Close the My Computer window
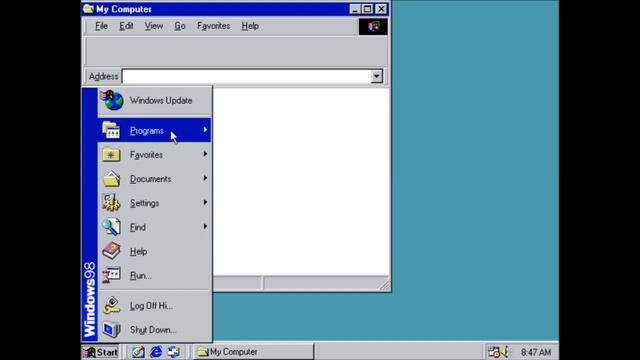This screenshot has height=360, width=640. pyautogui.click(x=381, y=9)
